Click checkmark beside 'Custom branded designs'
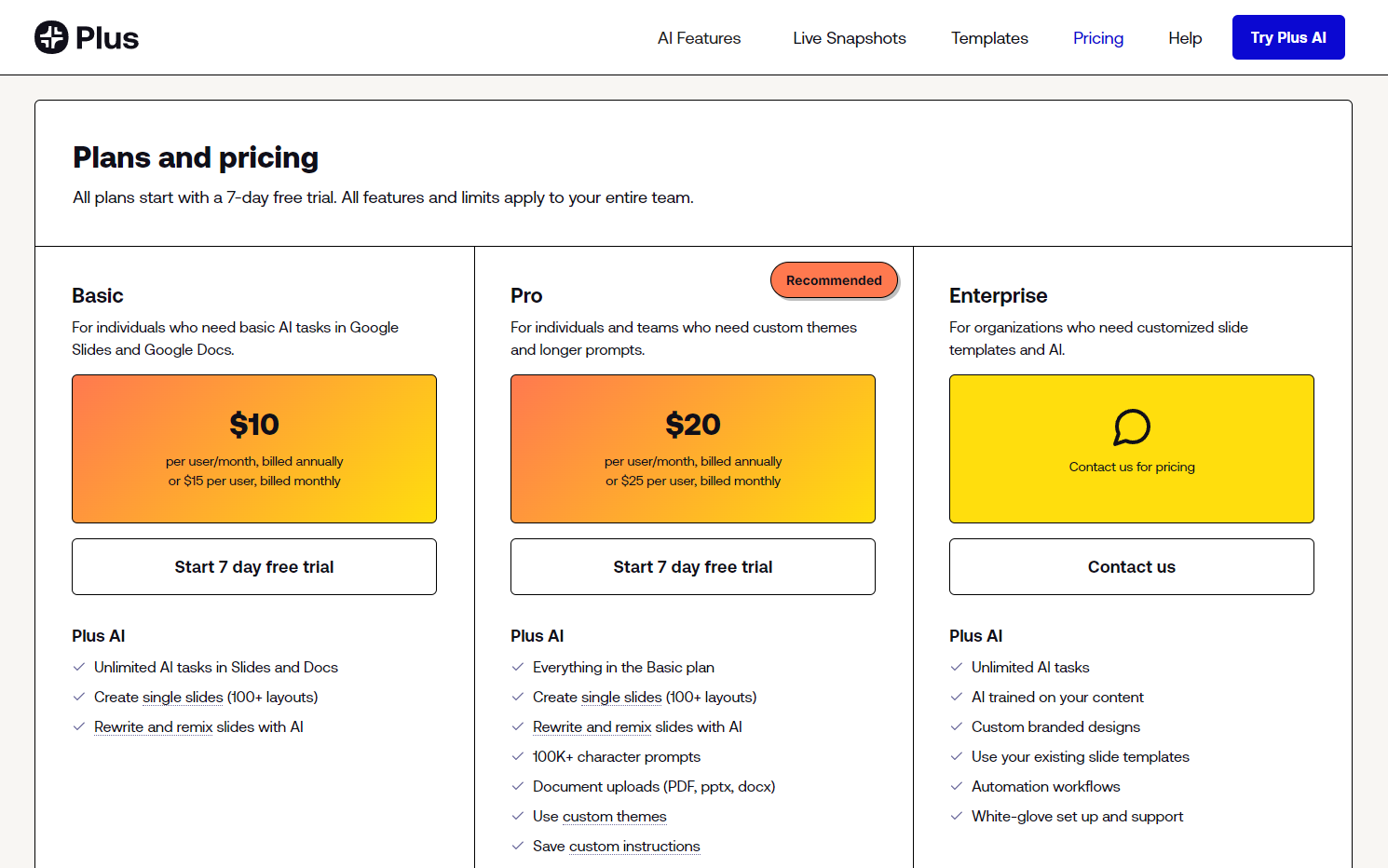Image resolution: width=1388 pixels, height=868 pixels. point(957,726)
